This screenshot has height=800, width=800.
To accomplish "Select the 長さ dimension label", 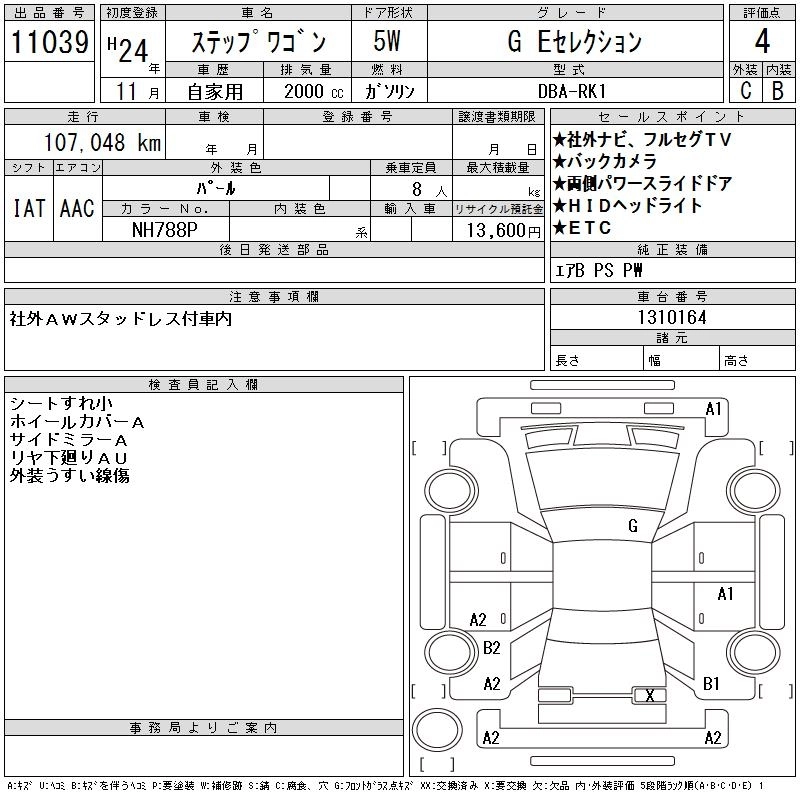I will tap(567, 360).
